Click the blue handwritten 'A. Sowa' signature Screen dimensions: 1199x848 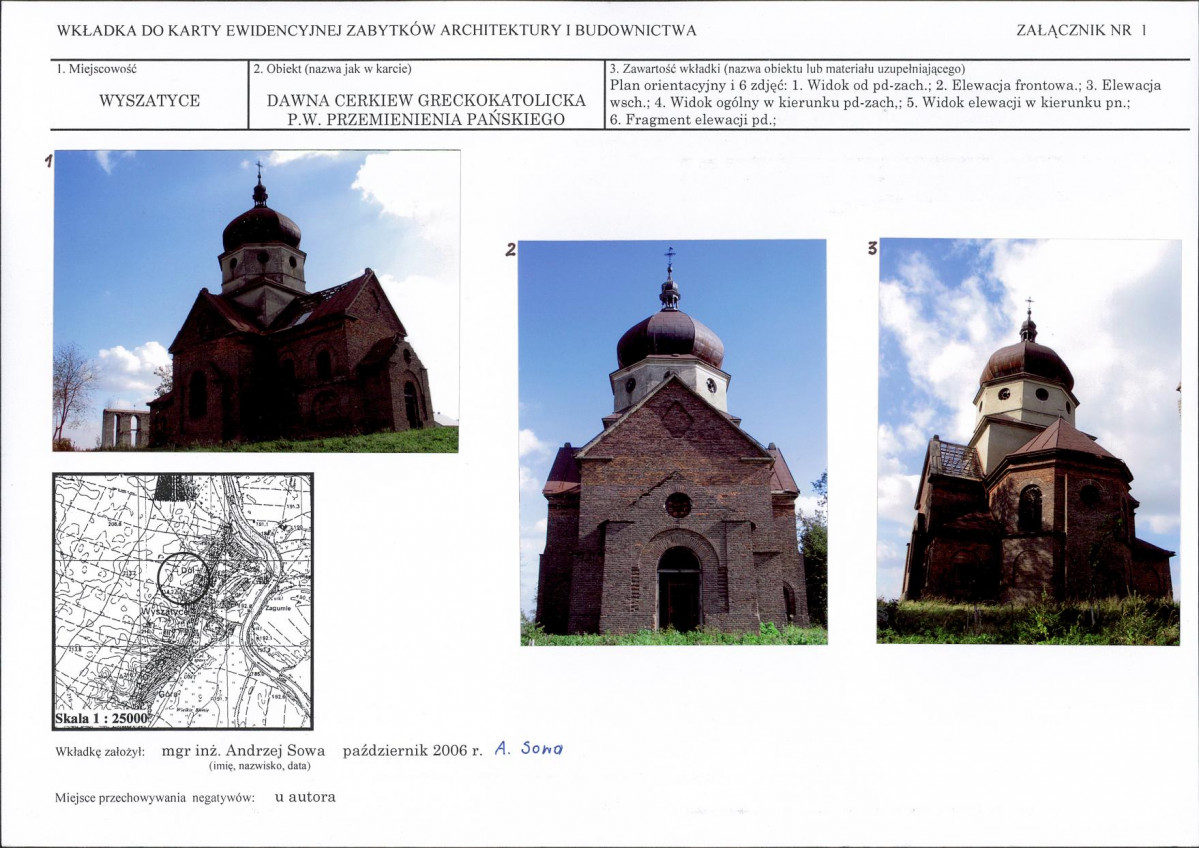pyautogui.click(x=529, y=749)
